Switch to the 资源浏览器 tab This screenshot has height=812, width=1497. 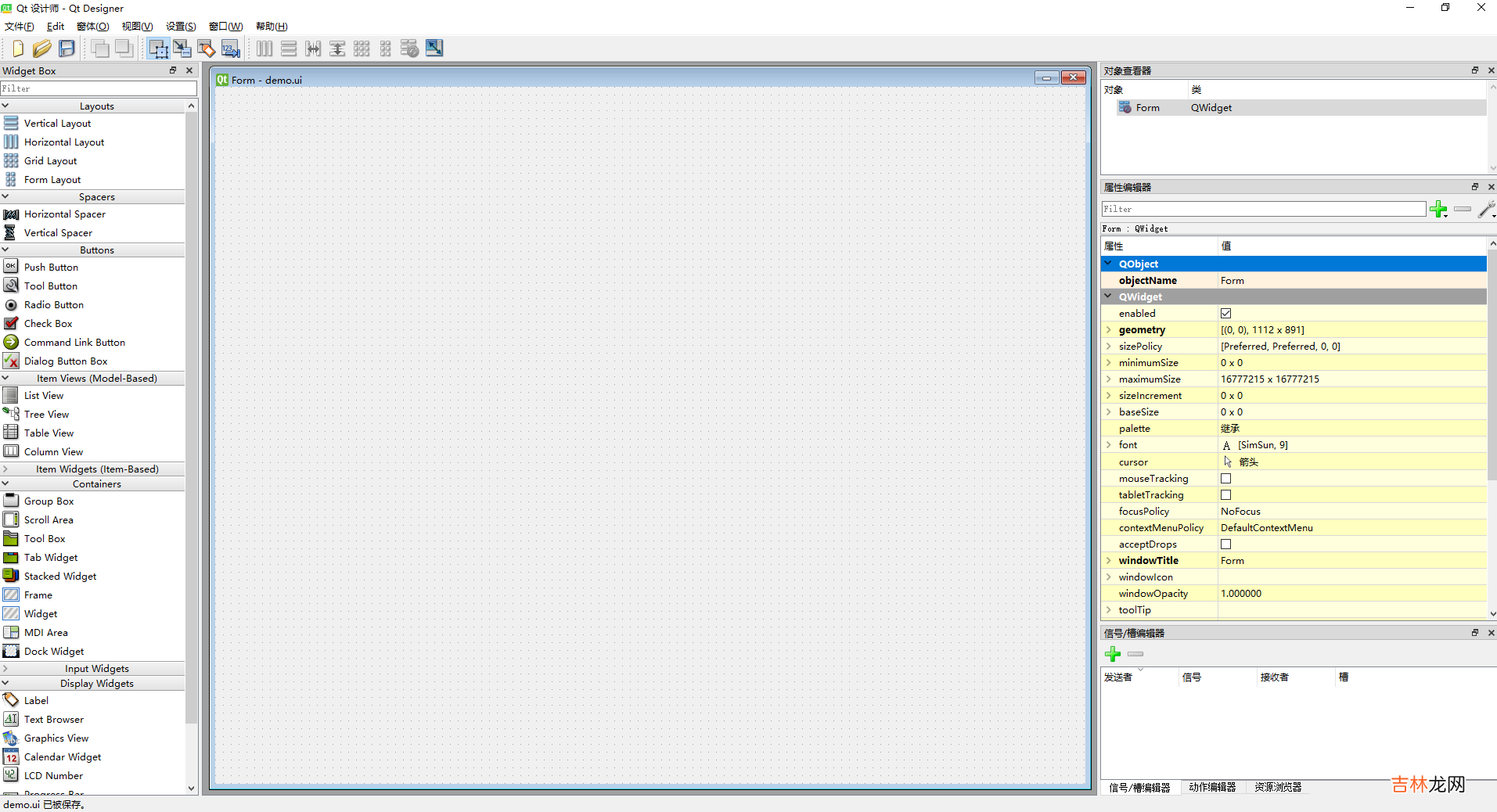[1278, 787]
